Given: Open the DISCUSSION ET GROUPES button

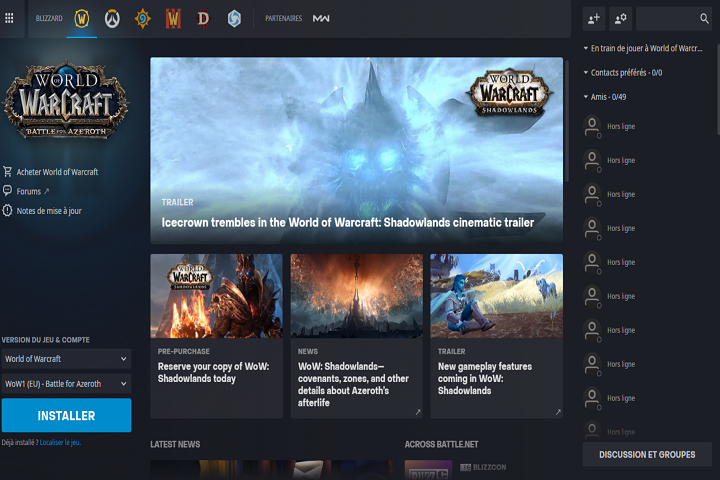Looking at the screenshot, I should point(647,455).
